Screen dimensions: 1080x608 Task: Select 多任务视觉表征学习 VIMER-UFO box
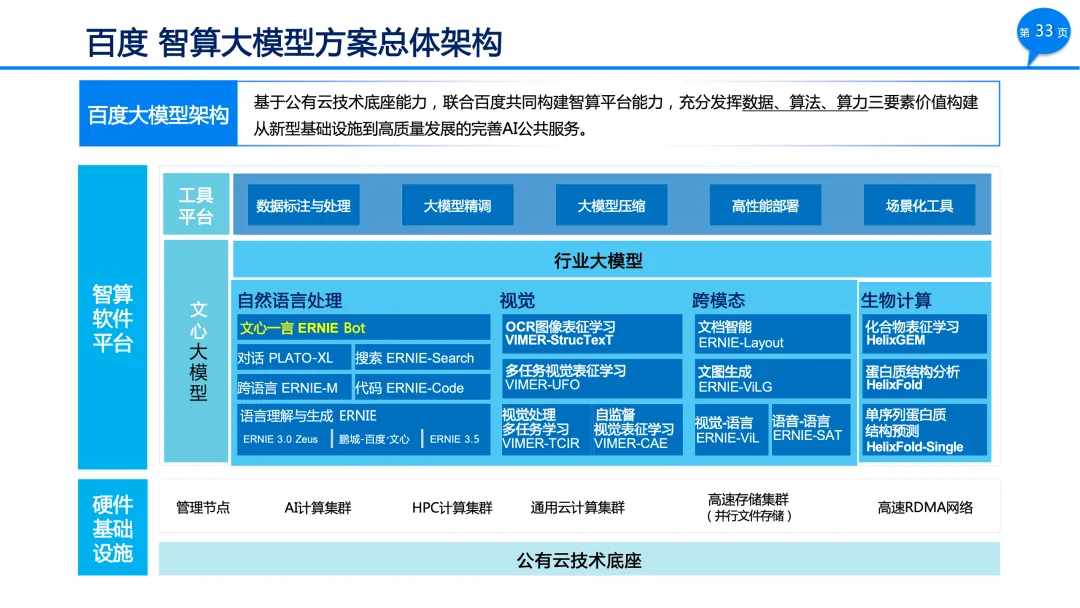592,378
